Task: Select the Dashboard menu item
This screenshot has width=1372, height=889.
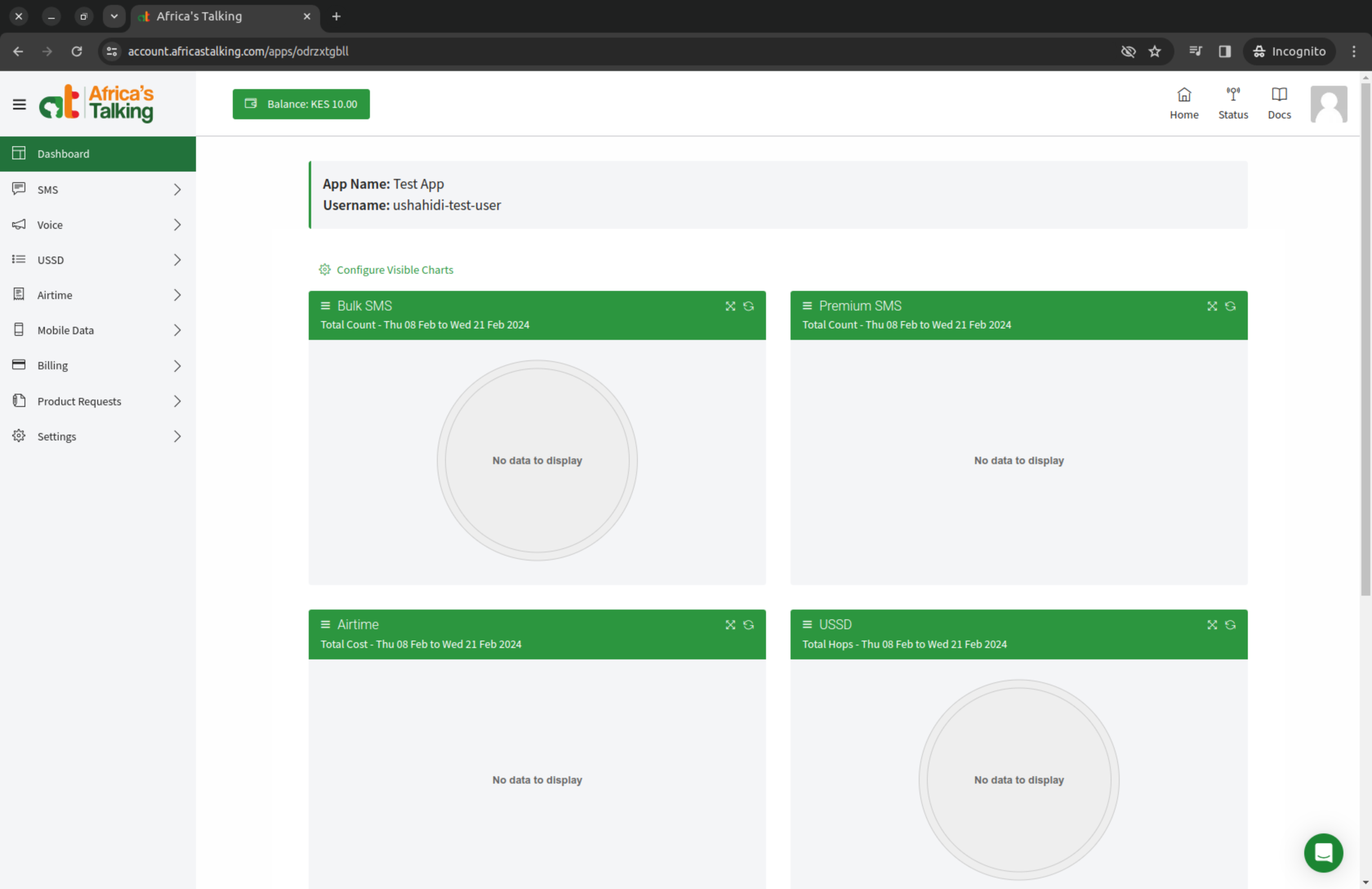Action: [98, 154]
